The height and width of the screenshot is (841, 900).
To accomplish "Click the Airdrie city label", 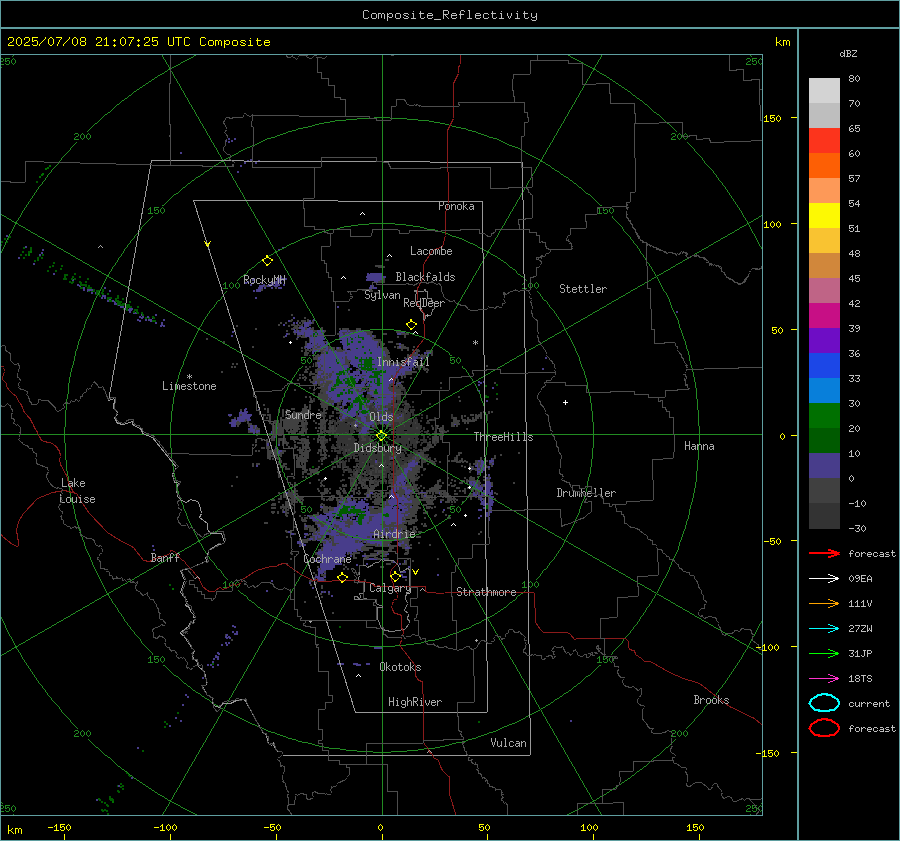I will 394,534.
